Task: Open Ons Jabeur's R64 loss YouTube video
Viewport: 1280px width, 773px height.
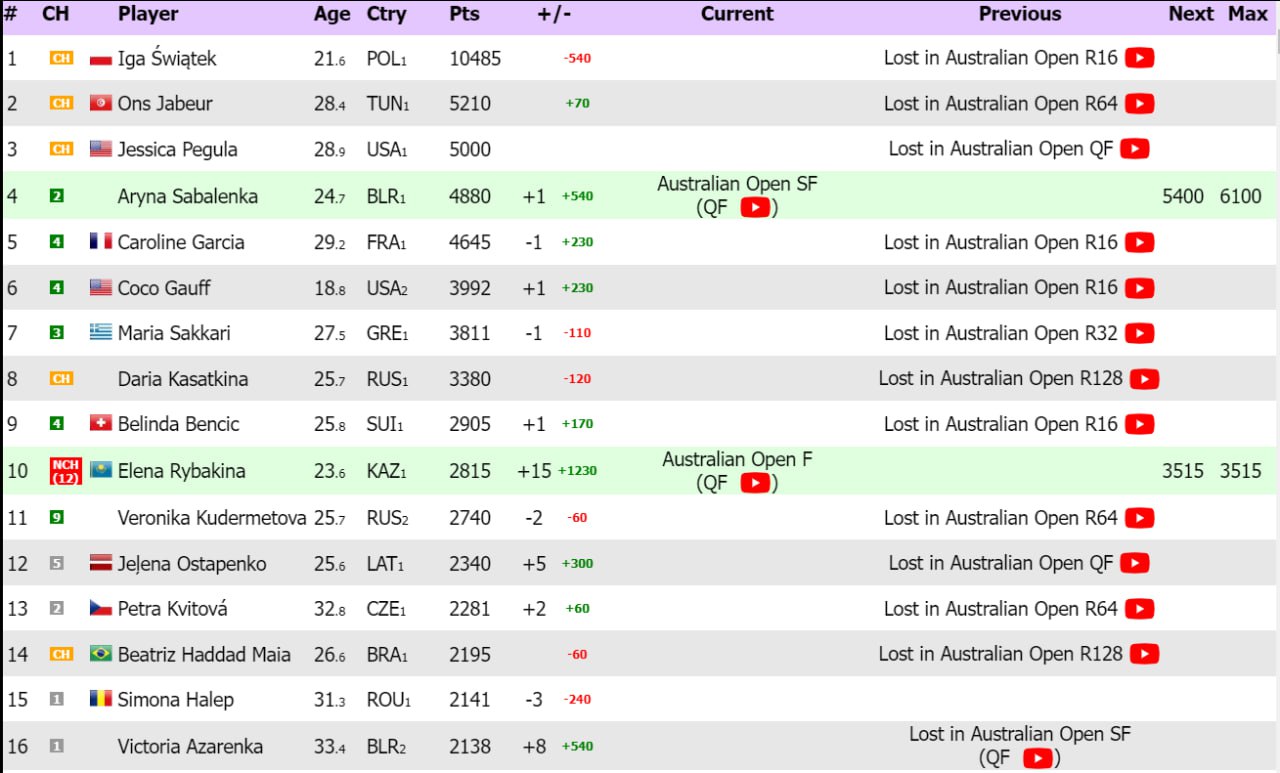Action: [x=1139, y=104]
